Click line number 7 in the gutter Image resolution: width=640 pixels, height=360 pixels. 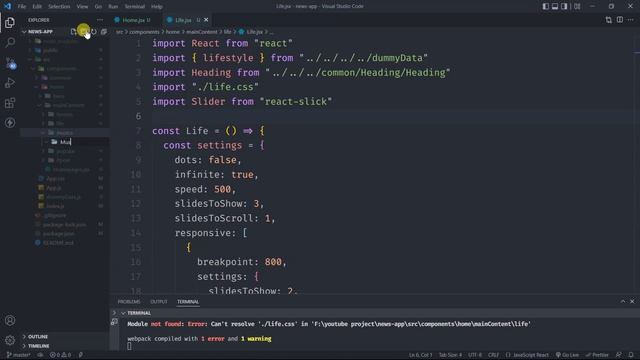tap(138, 131)
